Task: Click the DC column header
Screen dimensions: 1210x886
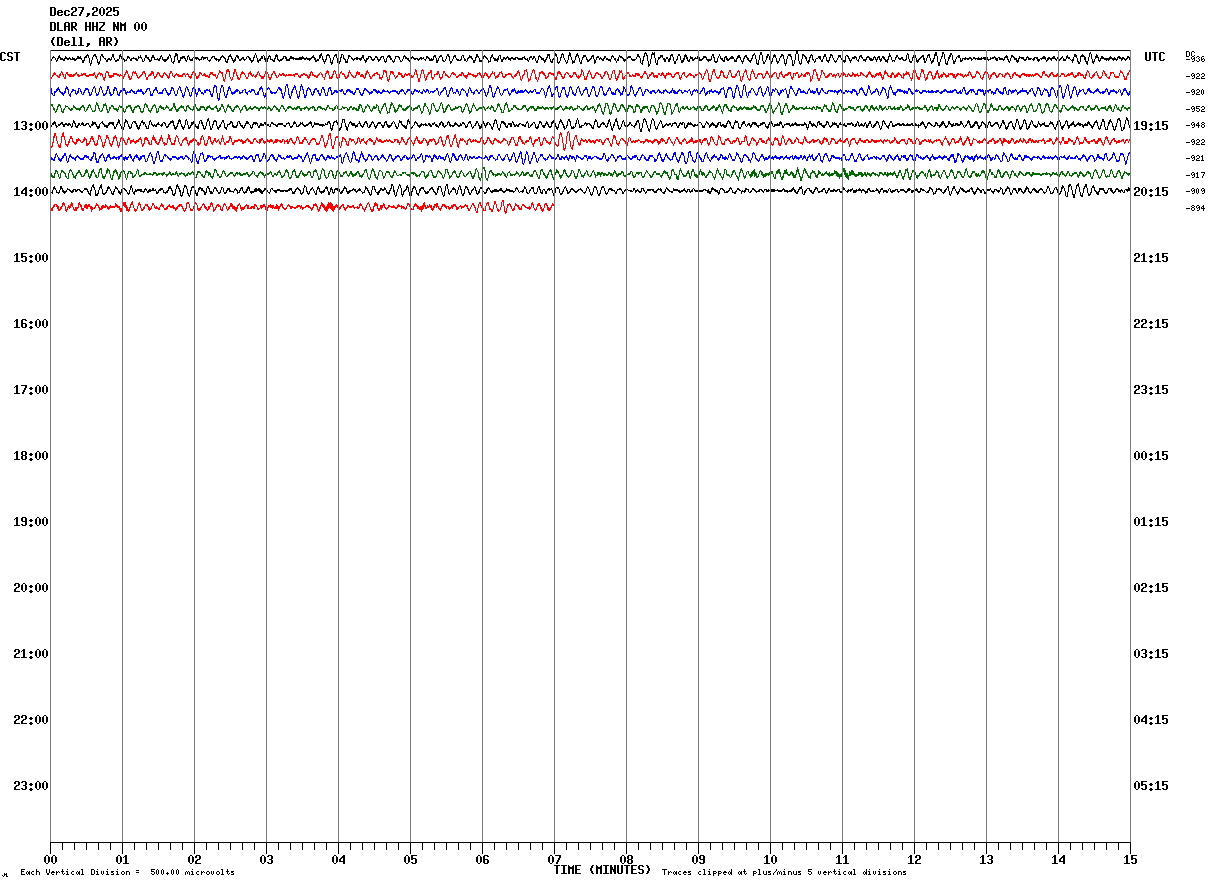Action: [1190, 54]
